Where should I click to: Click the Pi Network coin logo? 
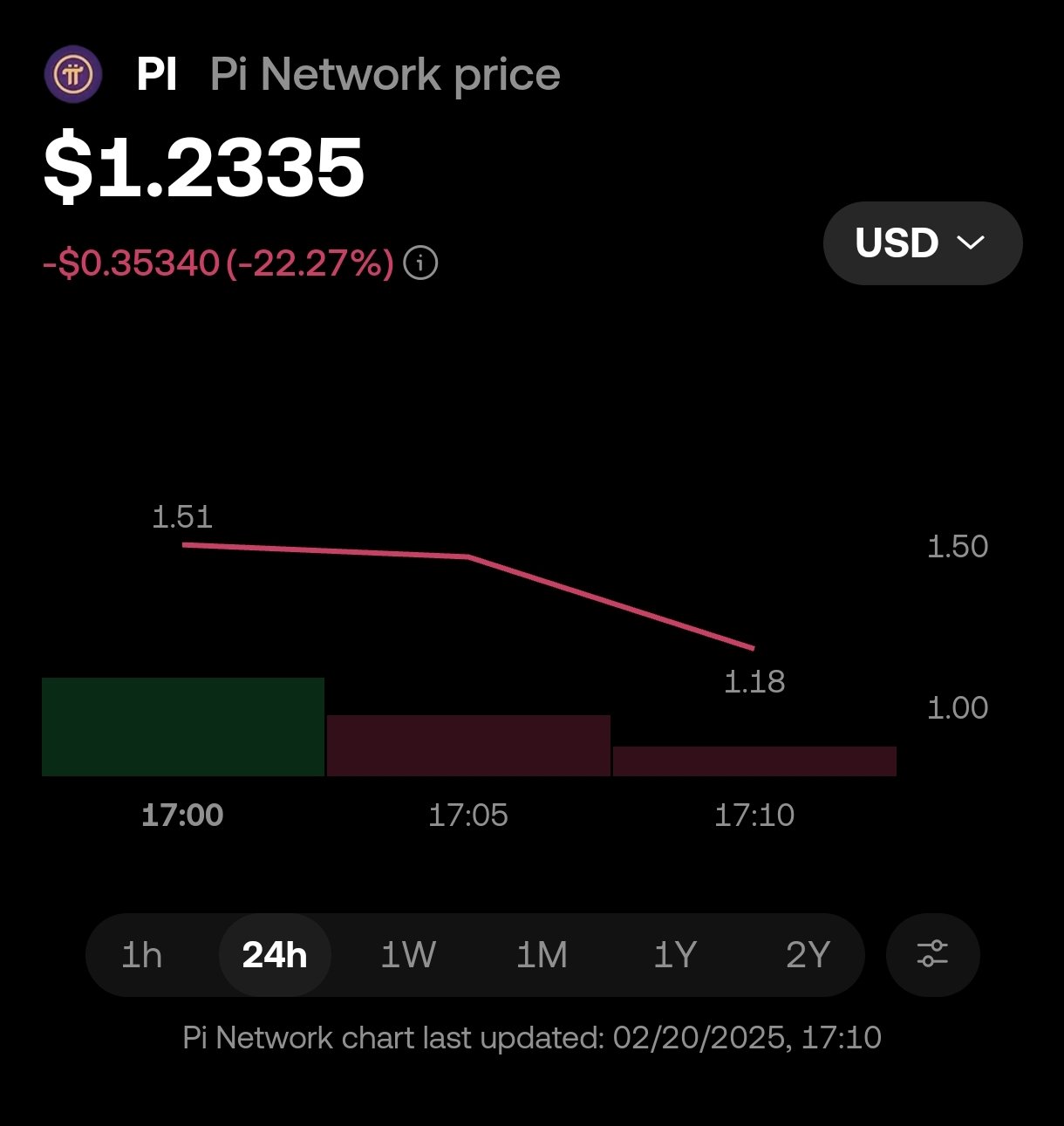click(73, 75)
